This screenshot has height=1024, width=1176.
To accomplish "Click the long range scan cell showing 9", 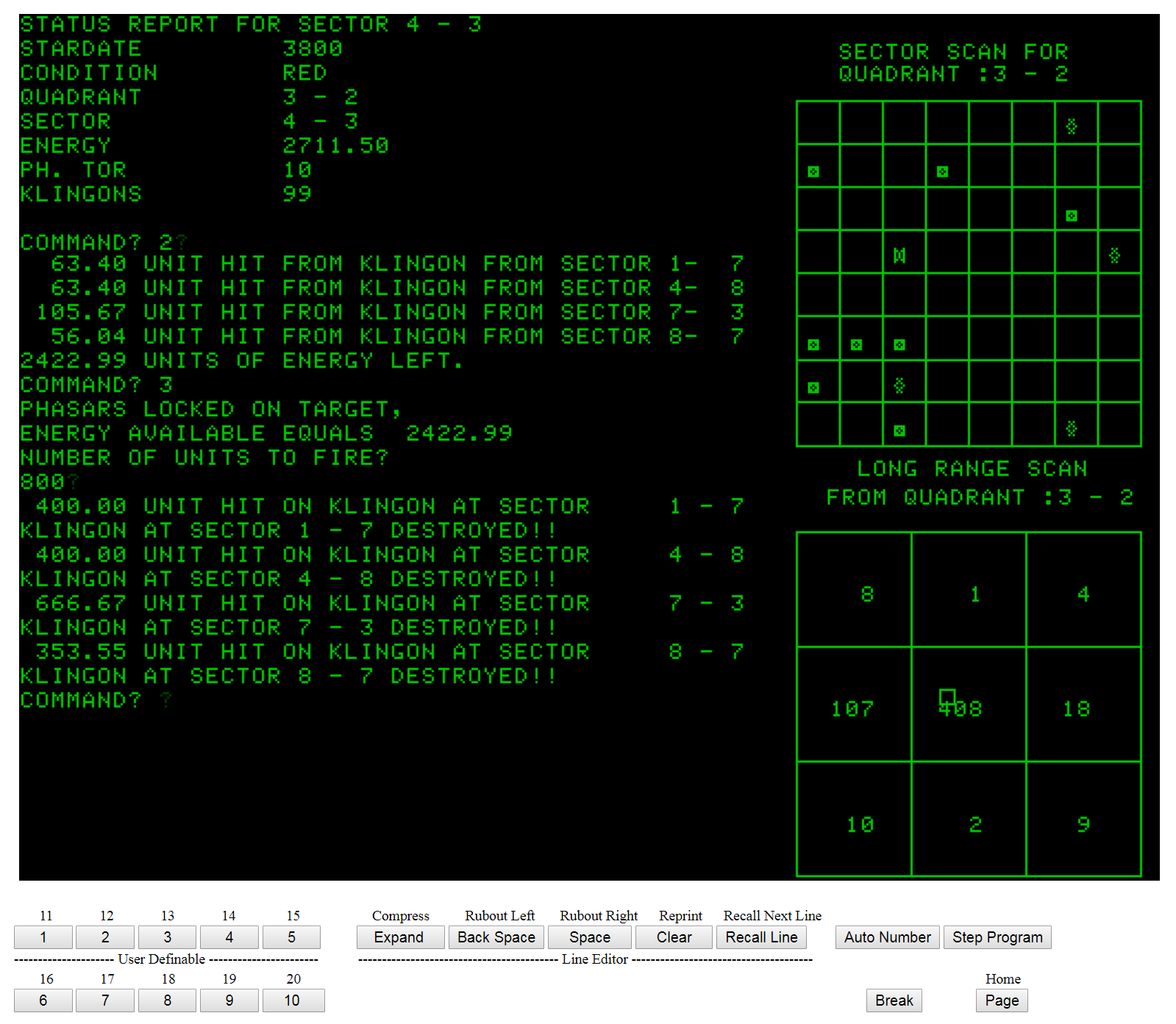I will coord(1083,819).
